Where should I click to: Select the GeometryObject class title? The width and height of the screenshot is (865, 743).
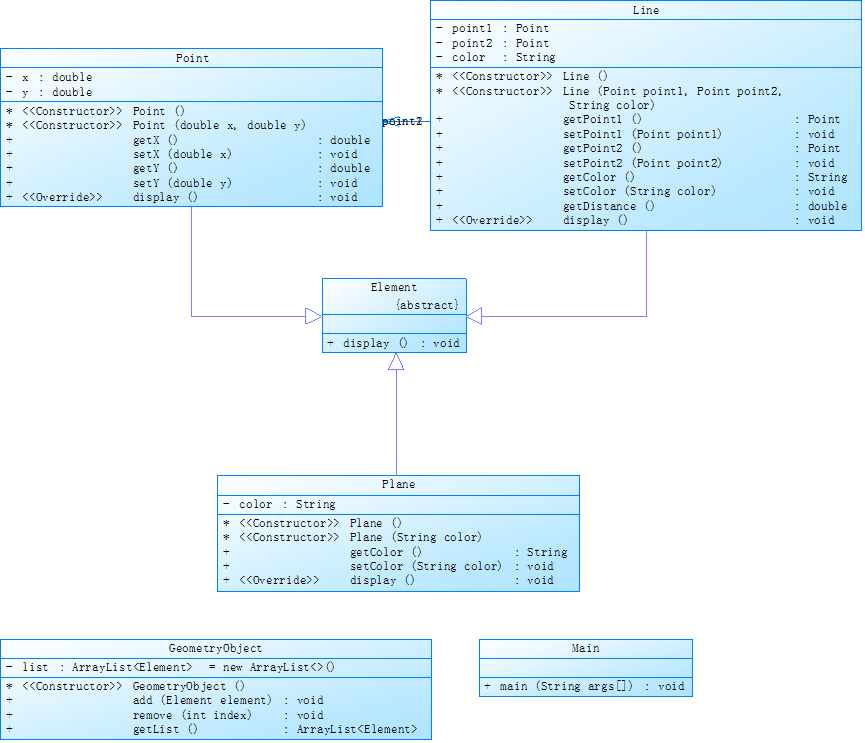point(215,649)
